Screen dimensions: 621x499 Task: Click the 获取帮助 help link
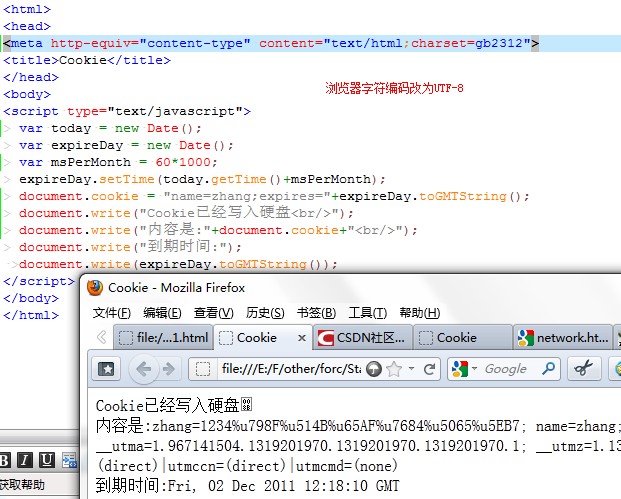tap(22, 485)
